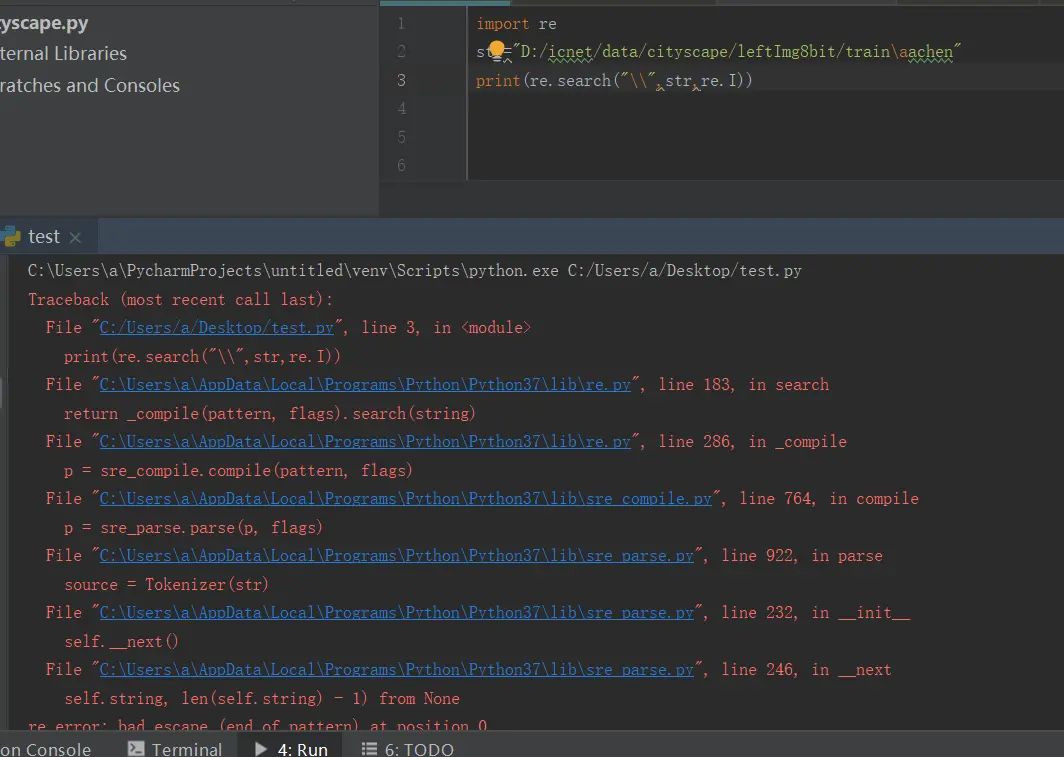This screenshot has height=757, width=1064.
Task: Click 'return _compile(pattern, flags).search(string)' line
Action: (x=269, y=413)
